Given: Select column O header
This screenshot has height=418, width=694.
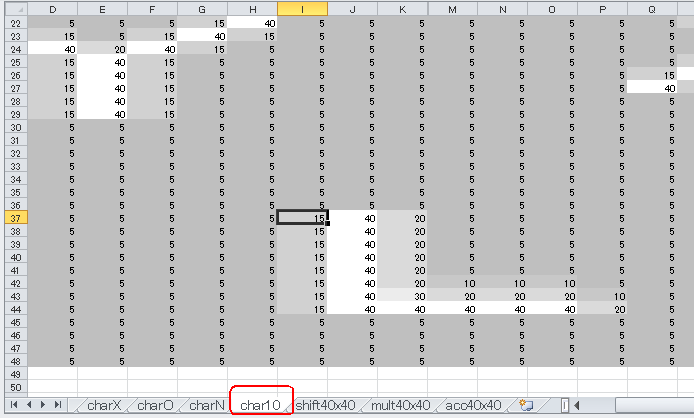Looking at the screenshot, I should point(552,9).
